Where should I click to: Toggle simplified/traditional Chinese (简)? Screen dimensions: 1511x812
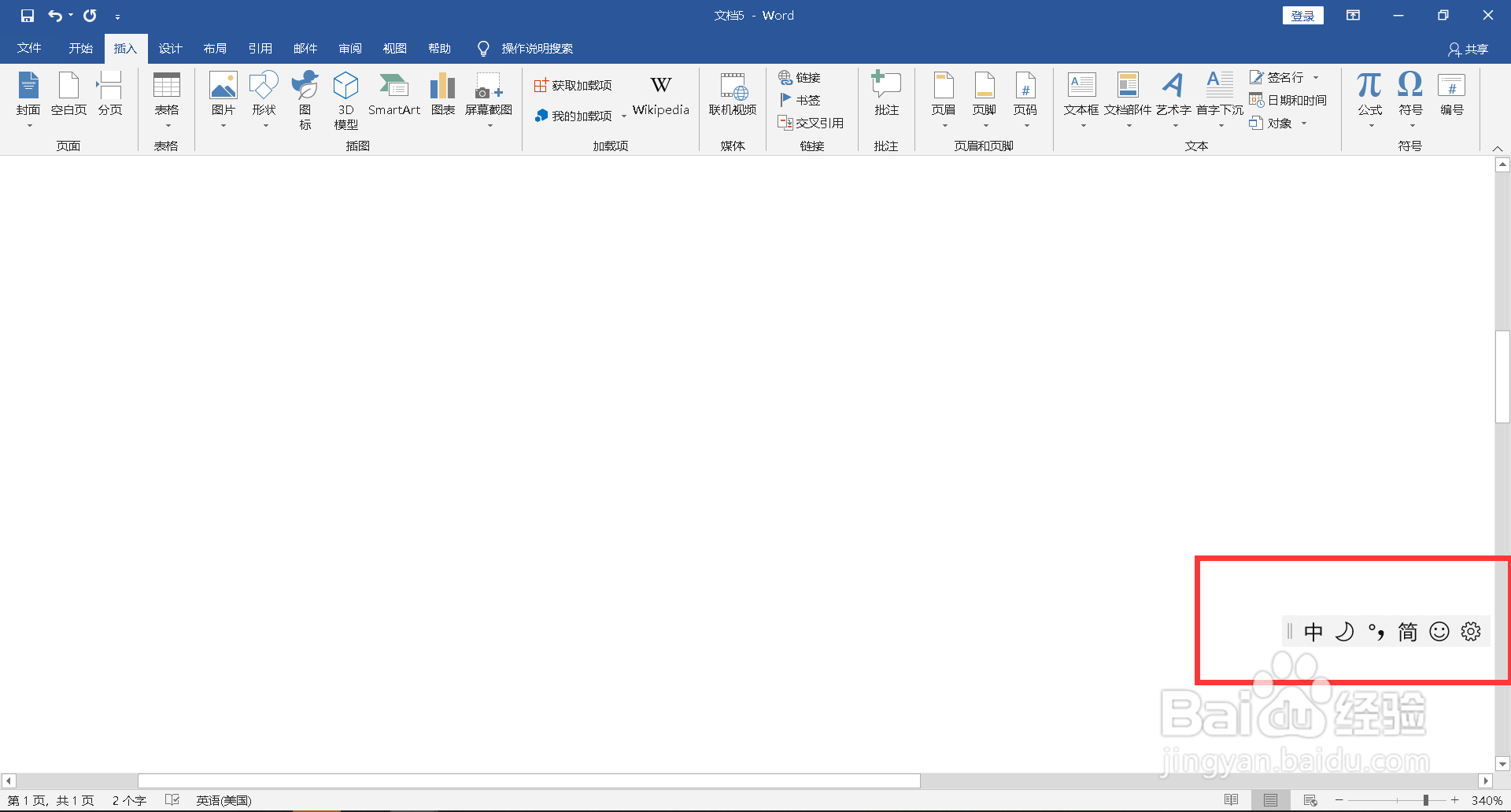coord(1408,632)
